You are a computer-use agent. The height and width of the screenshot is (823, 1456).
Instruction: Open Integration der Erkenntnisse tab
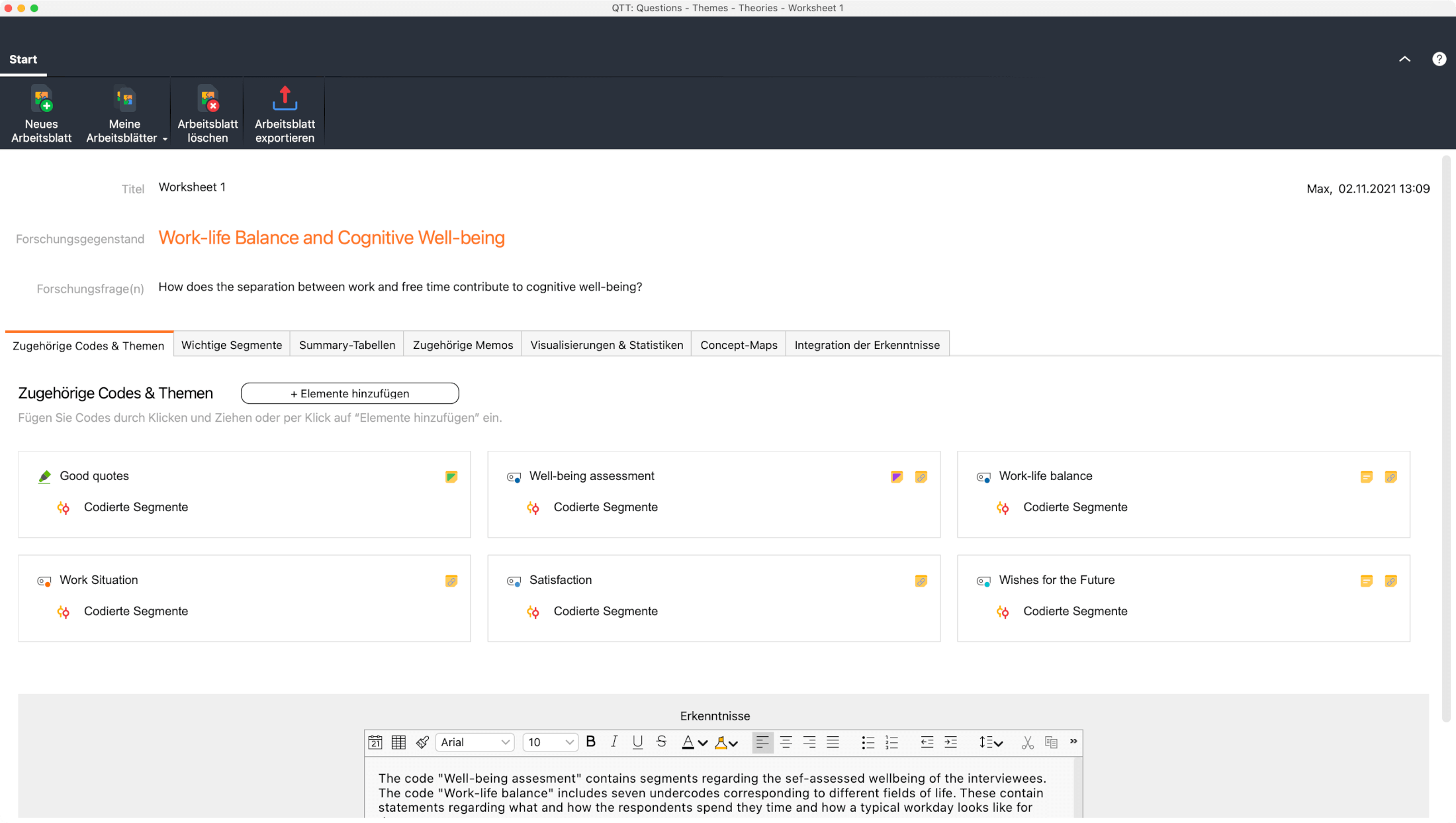[867, 345]
